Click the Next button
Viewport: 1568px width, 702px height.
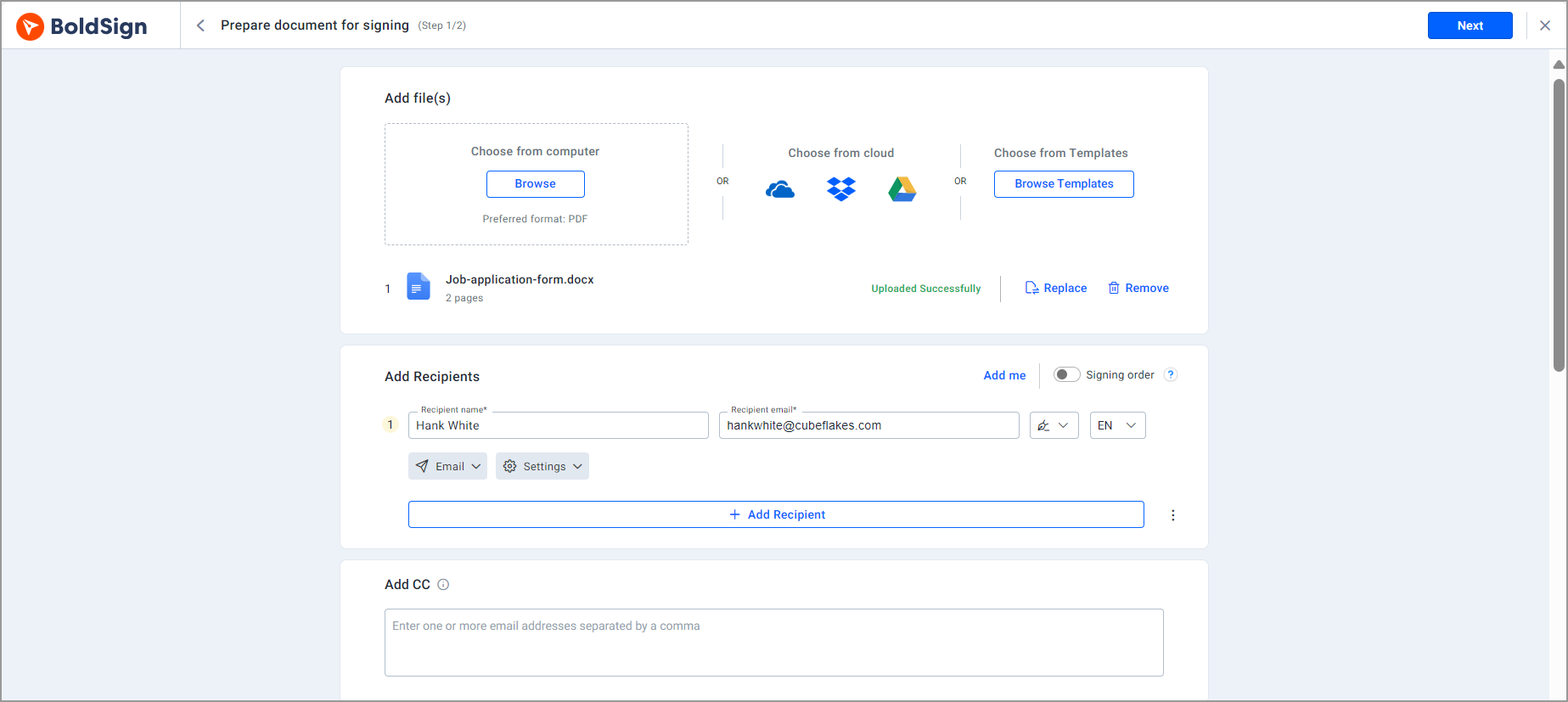[x=1470, y=25]
